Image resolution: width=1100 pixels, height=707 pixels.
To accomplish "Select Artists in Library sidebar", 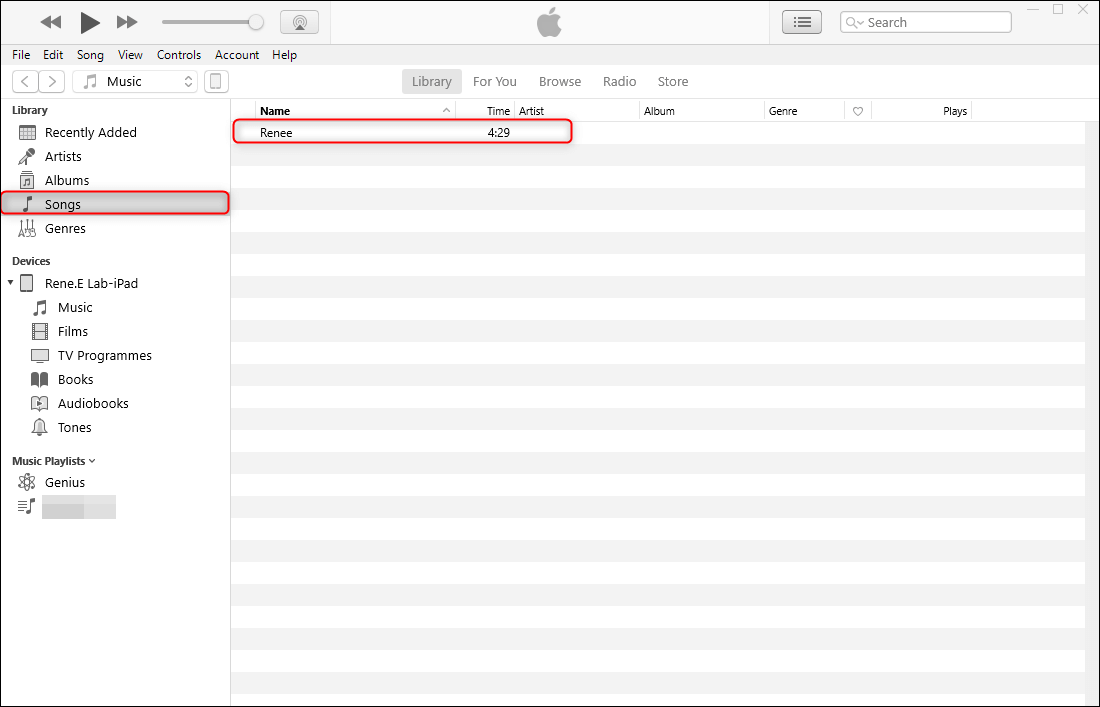I will (115, 156).
